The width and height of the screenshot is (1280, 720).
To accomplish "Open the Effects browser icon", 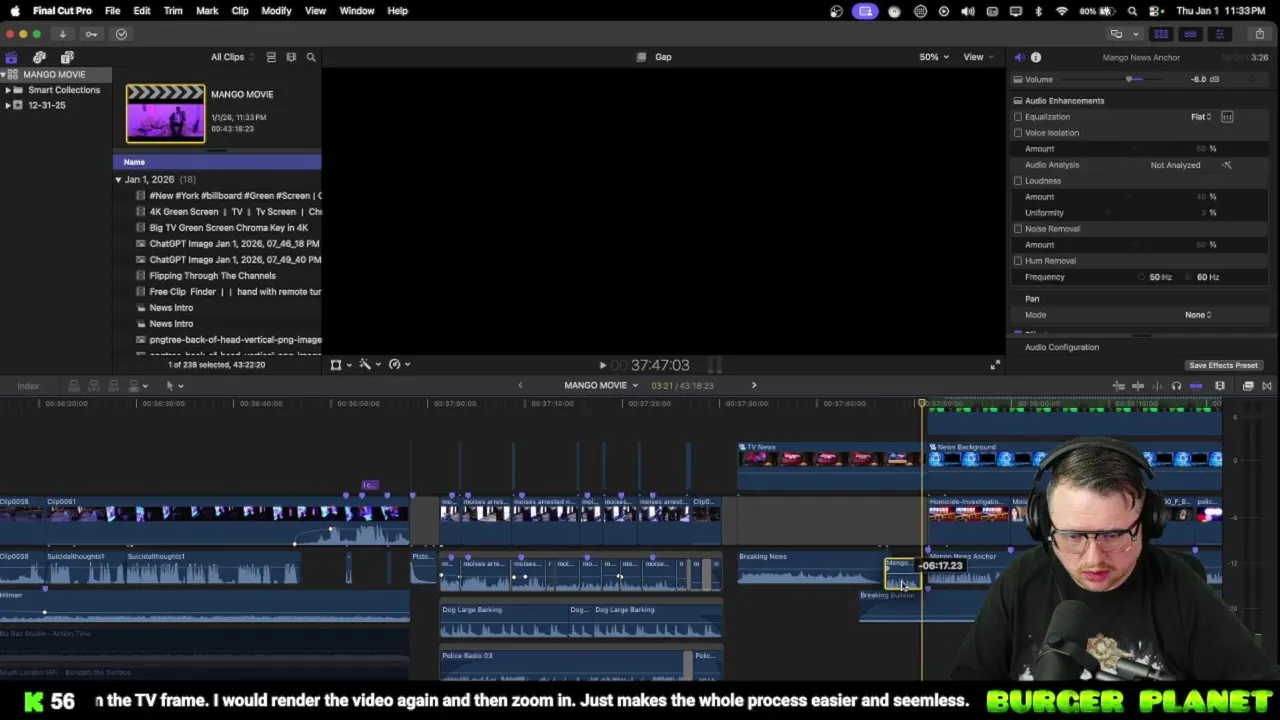I will [1248, 386].
